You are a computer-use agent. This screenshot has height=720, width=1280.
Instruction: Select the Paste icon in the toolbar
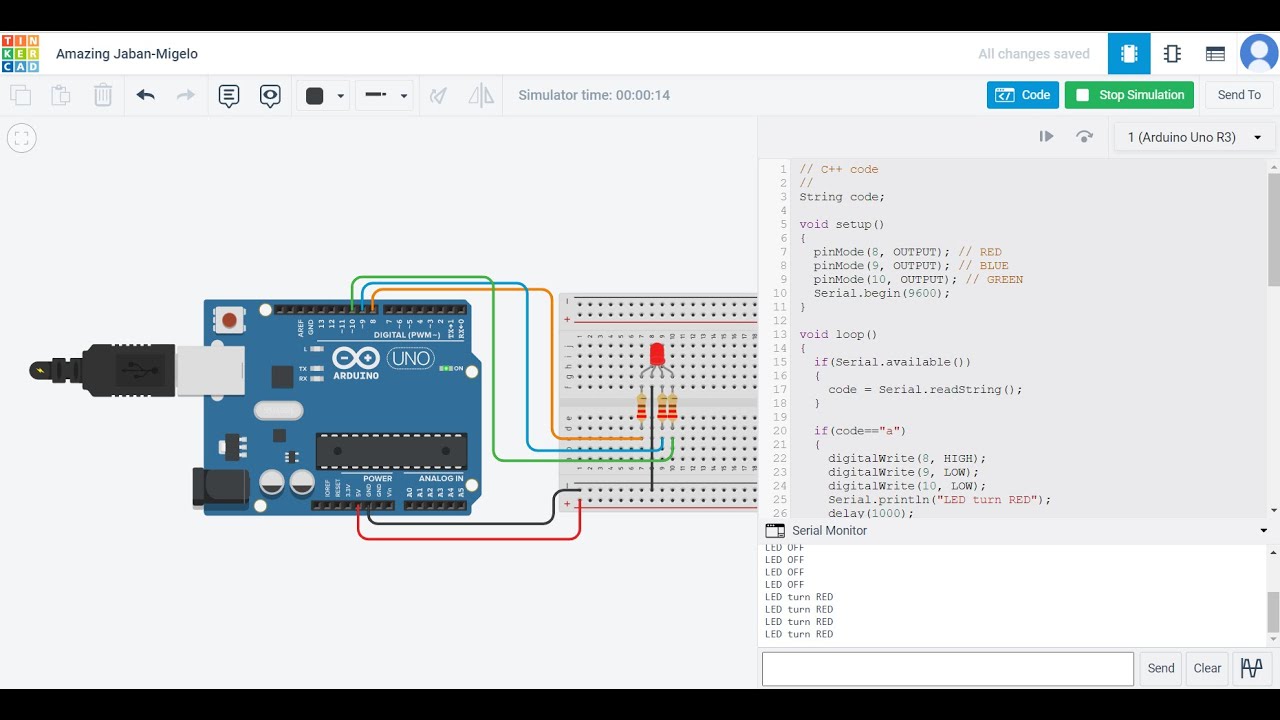point(61,96)
